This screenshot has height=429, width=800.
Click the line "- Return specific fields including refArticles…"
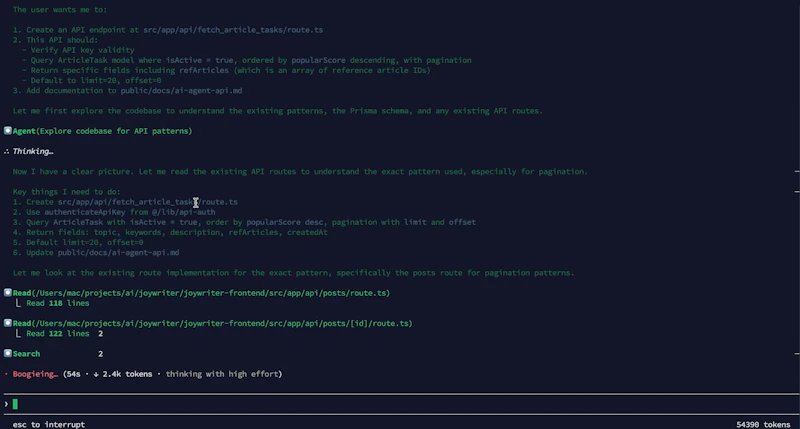(x=226, y=70)
